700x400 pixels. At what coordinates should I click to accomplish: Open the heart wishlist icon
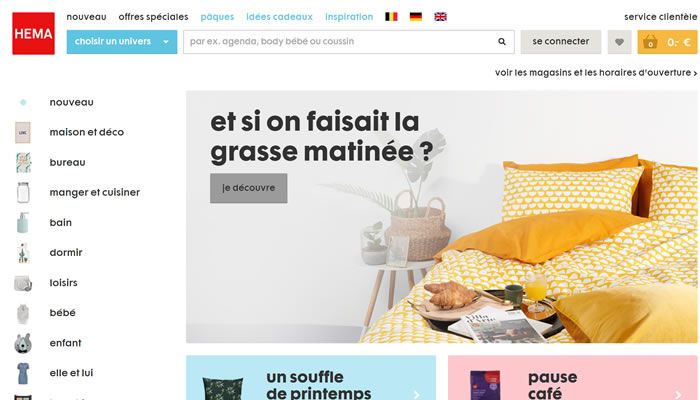(x=619, y=42)
